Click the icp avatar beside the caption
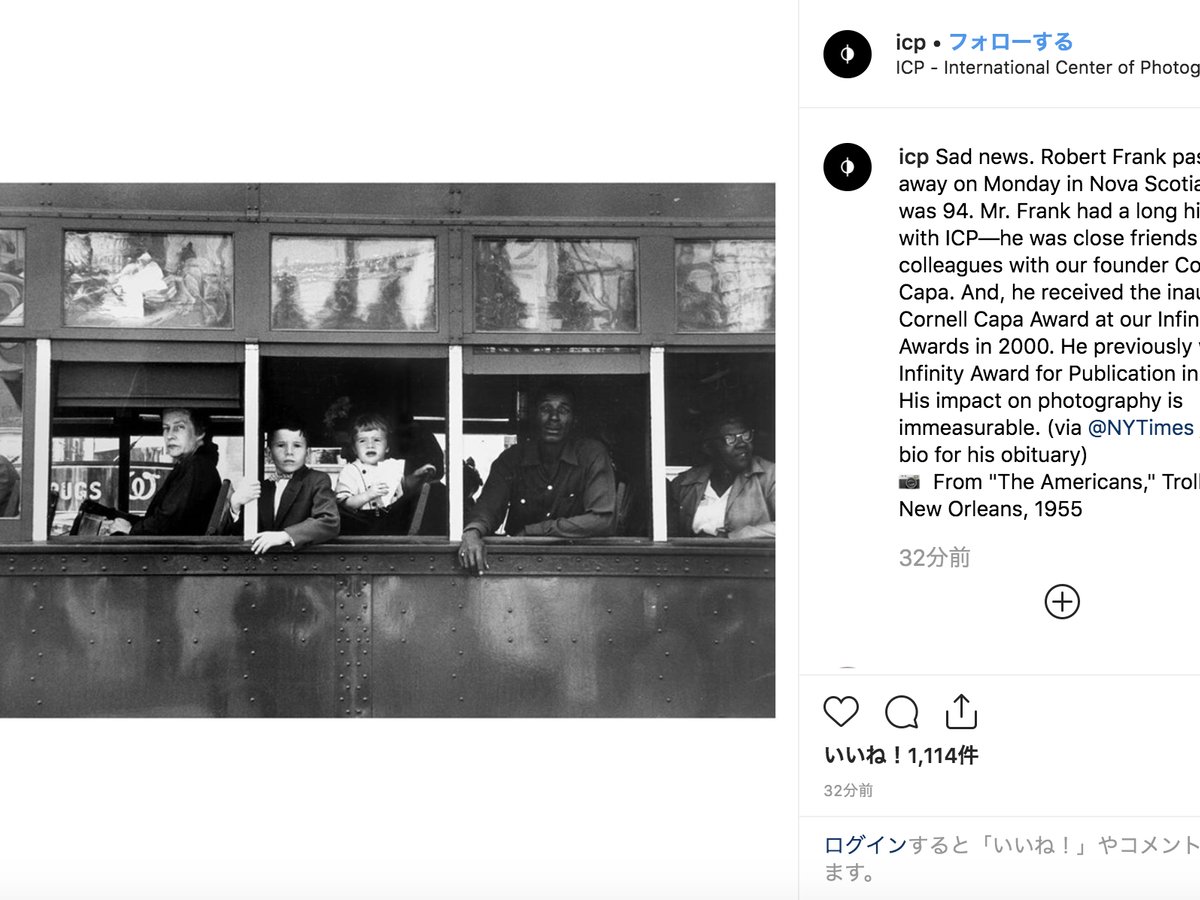The width and height of the screenshot is (1200, 900). (847, 167)
